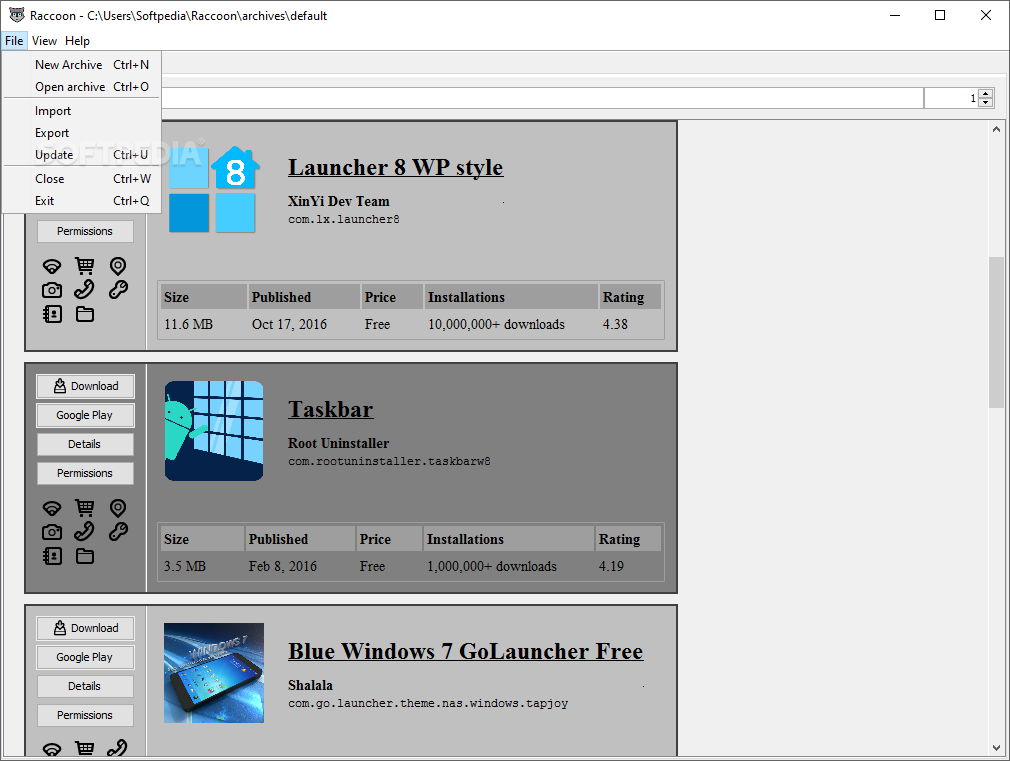1010x761 pixels.
Task: Open the File menu
Action: (x=14, y=41)
